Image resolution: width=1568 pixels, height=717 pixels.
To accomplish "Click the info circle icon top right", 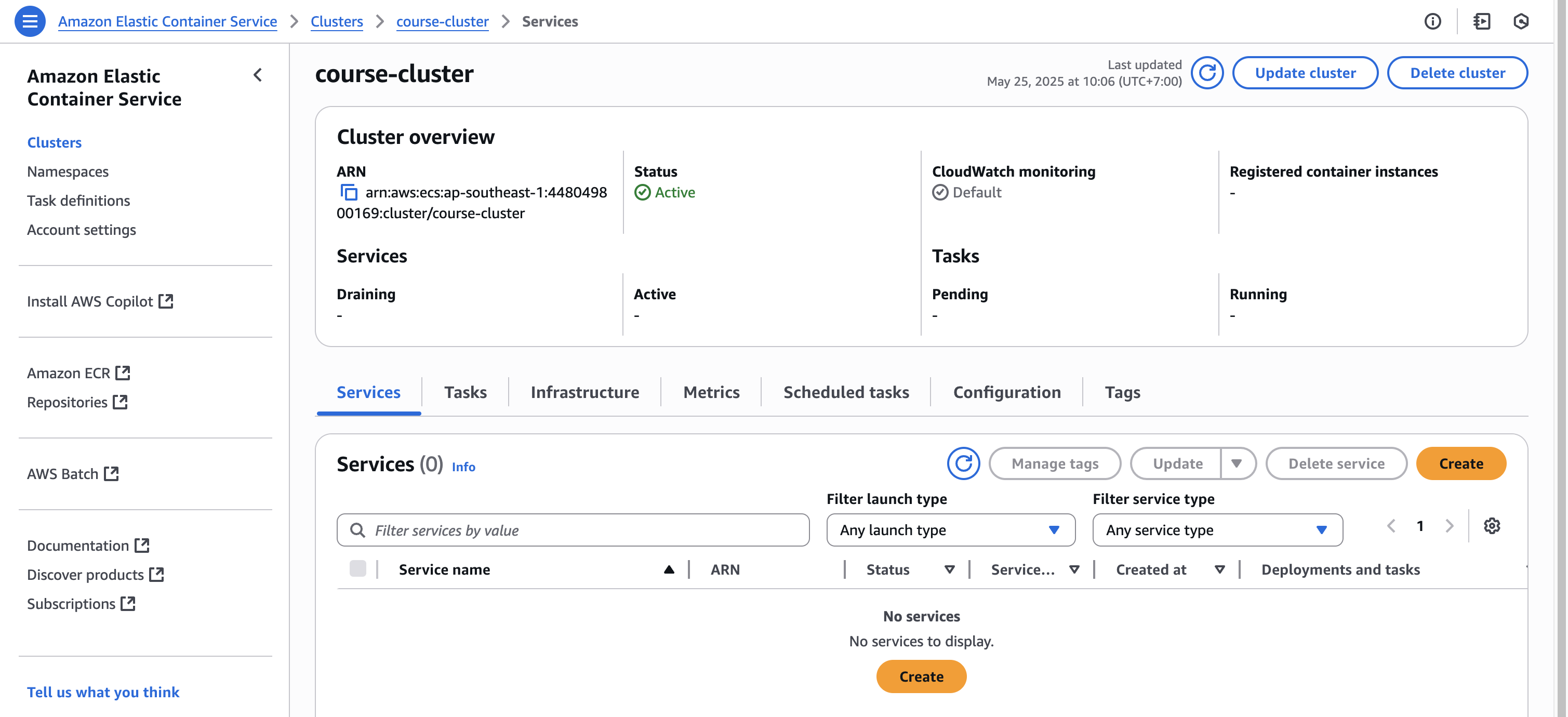I will point(1432,21).
